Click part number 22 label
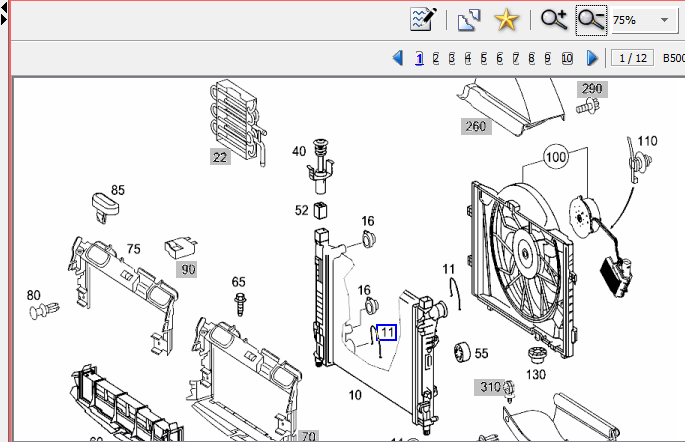685x444 pixels. pyautogui.click(x=220, y=156)
